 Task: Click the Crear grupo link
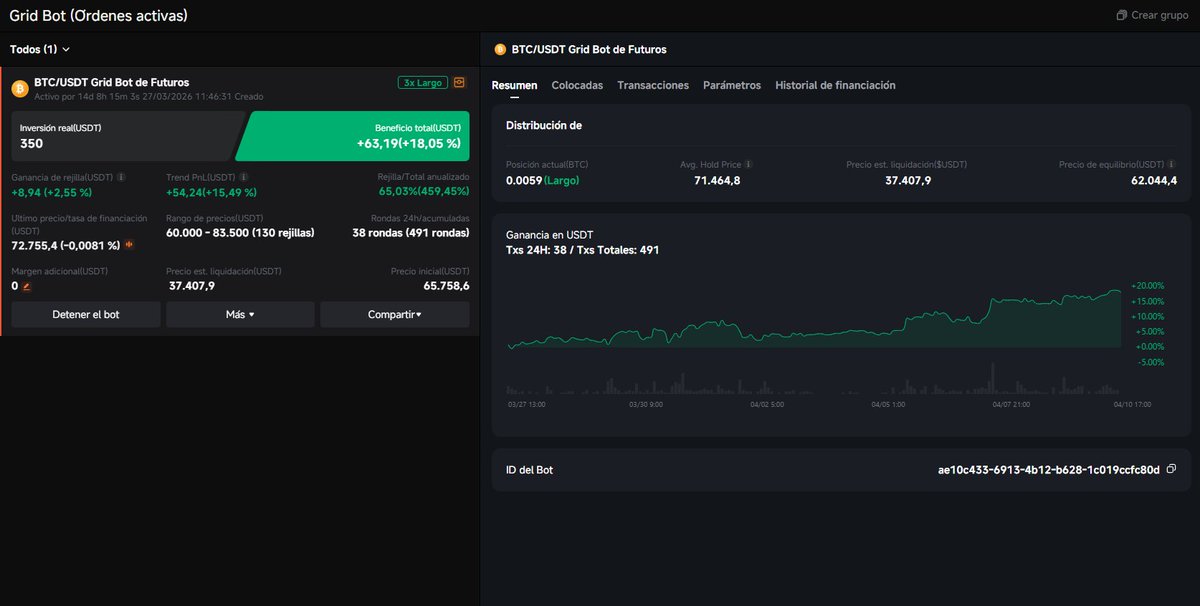point(1152,16)
